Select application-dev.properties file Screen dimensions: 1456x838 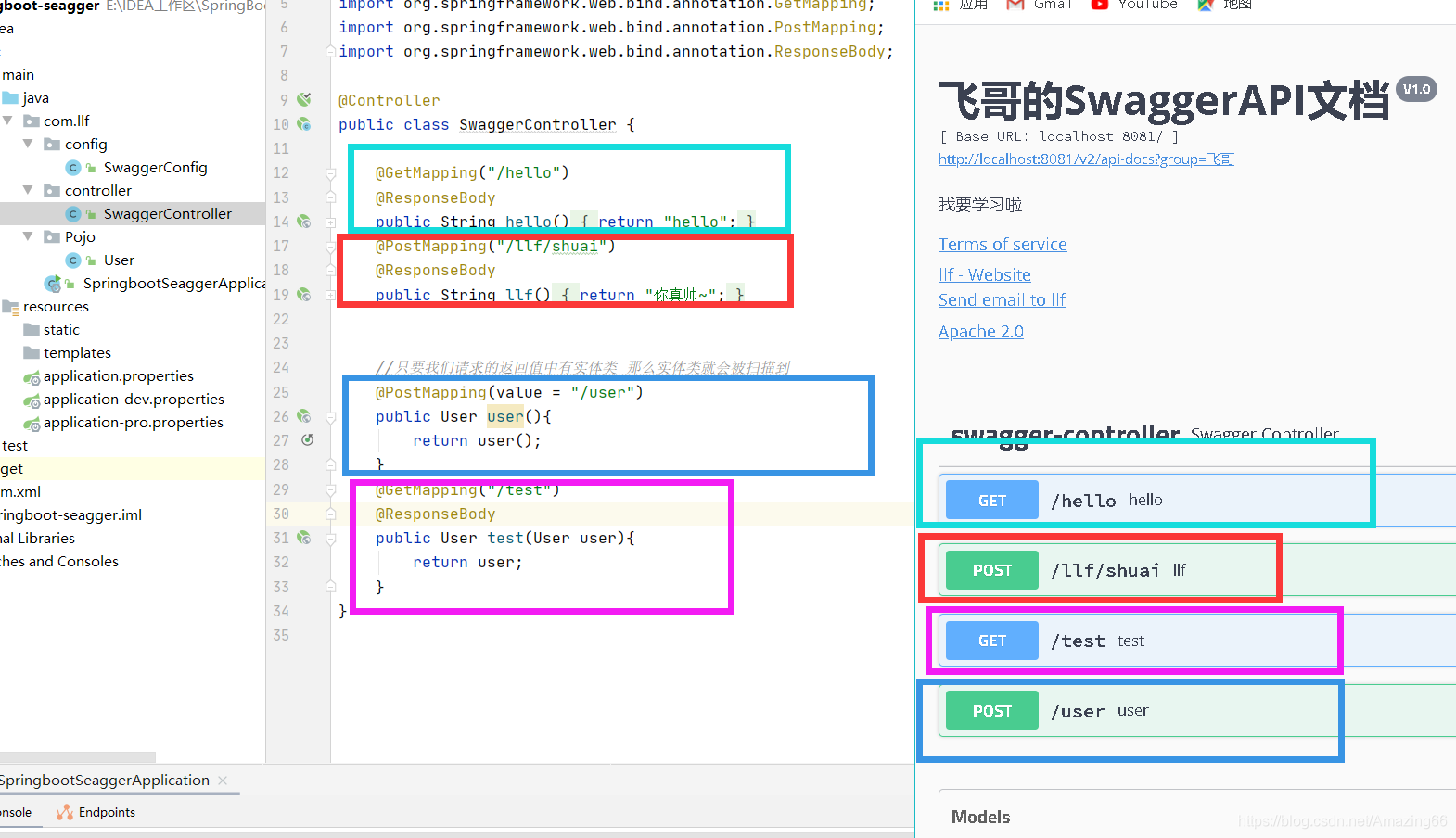click(134, 400)
